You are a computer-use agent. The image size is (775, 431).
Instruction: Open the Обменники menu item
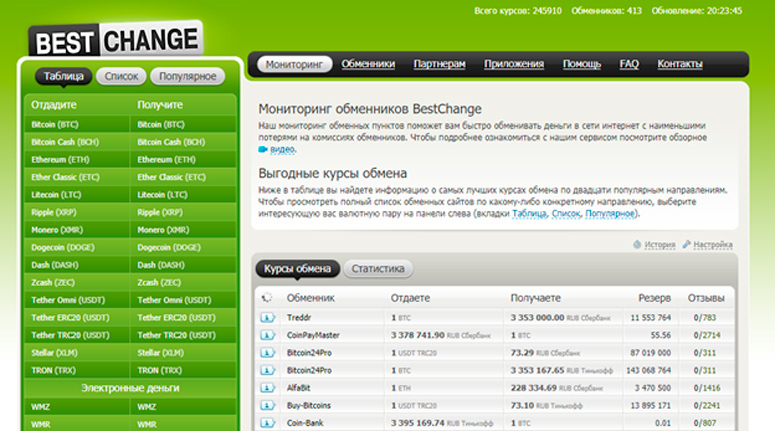368,64
